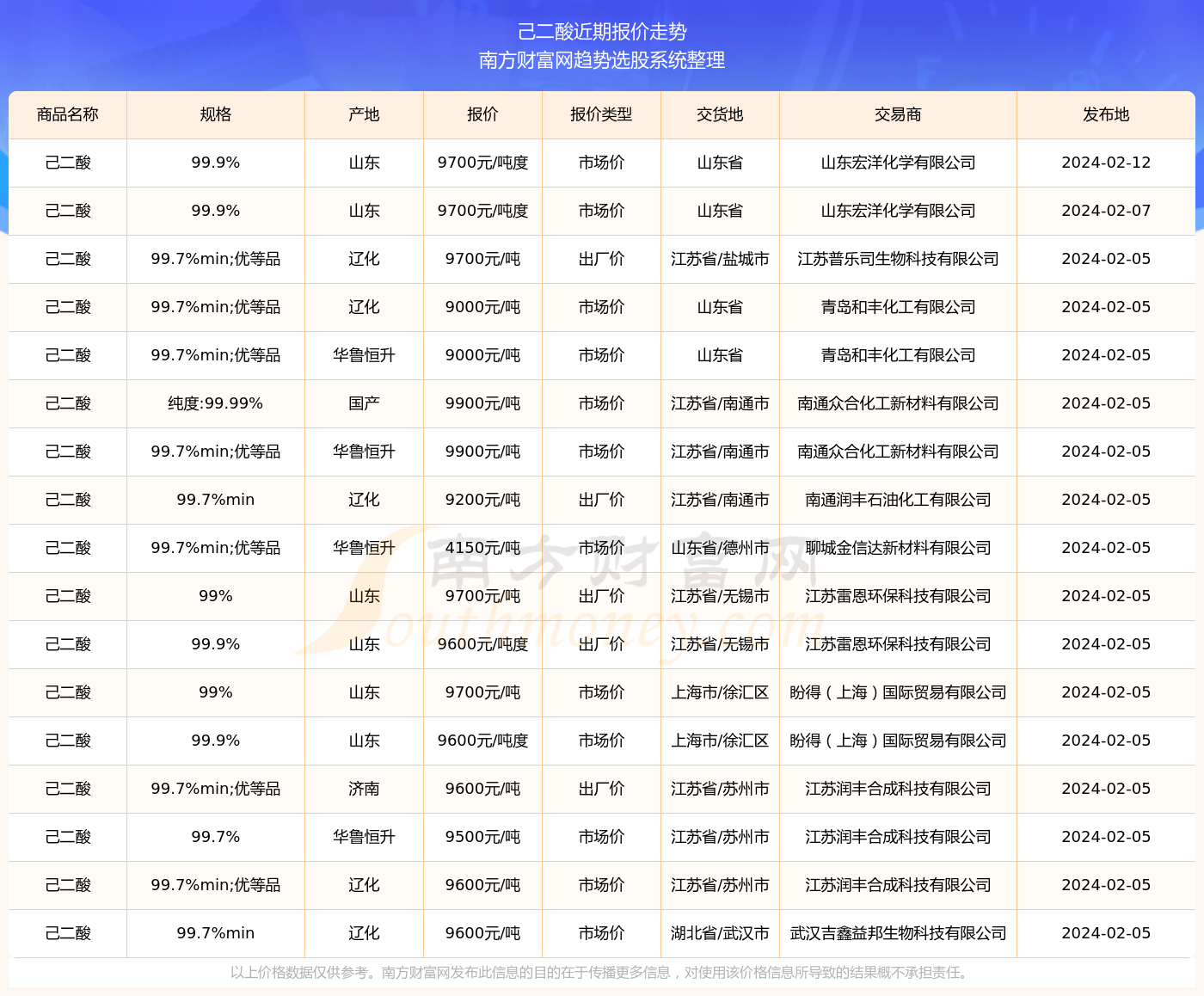This screenshot has width=1204, height=996.
Task: Click the date 2024-02-07
Action: tap(1106, 211)
